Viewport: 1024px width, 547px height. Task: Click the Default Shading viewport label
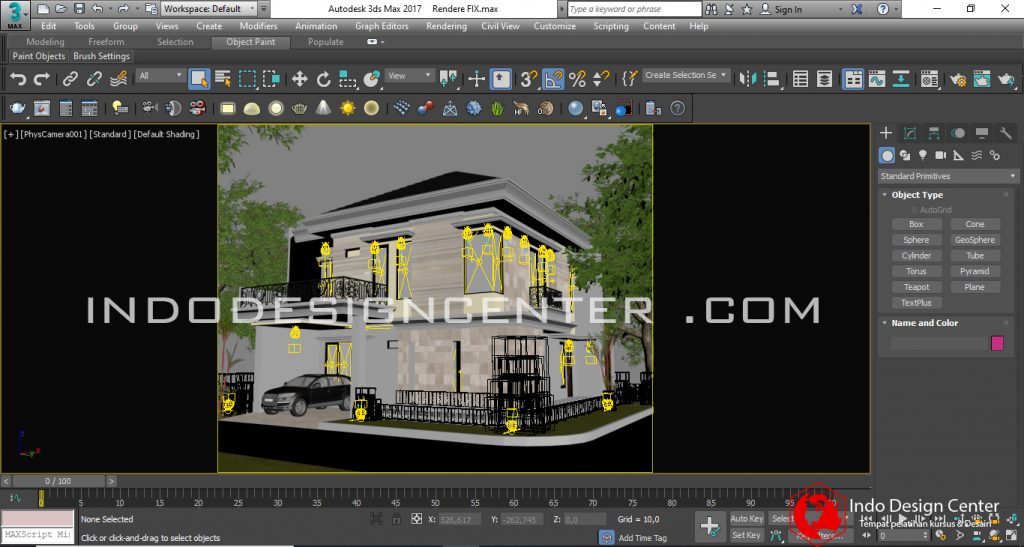(167, 134)
